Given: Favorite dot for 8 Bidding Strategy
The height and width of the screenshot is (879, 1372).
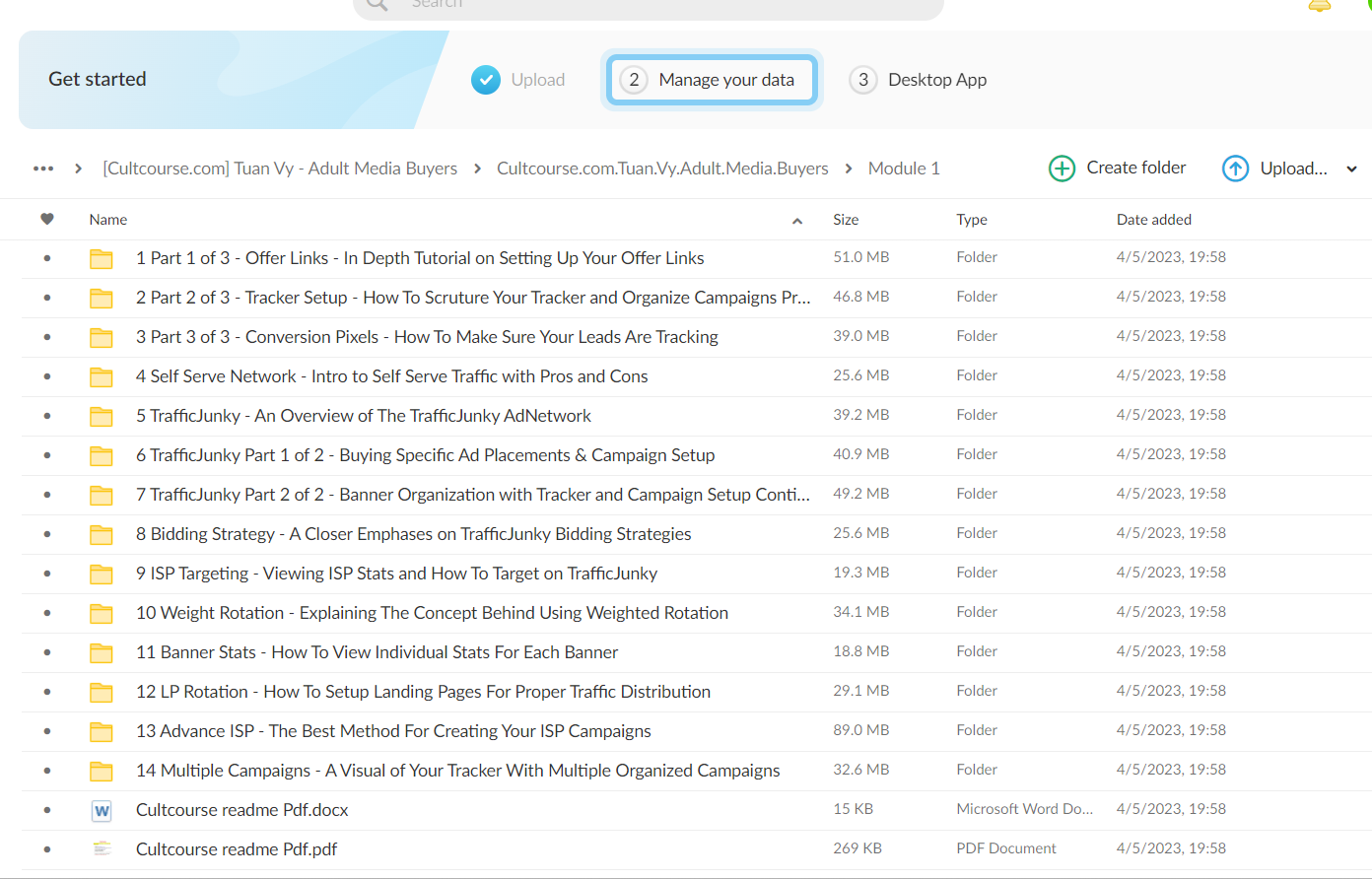Looking at the screenshot, I should (x=47, y=534).
